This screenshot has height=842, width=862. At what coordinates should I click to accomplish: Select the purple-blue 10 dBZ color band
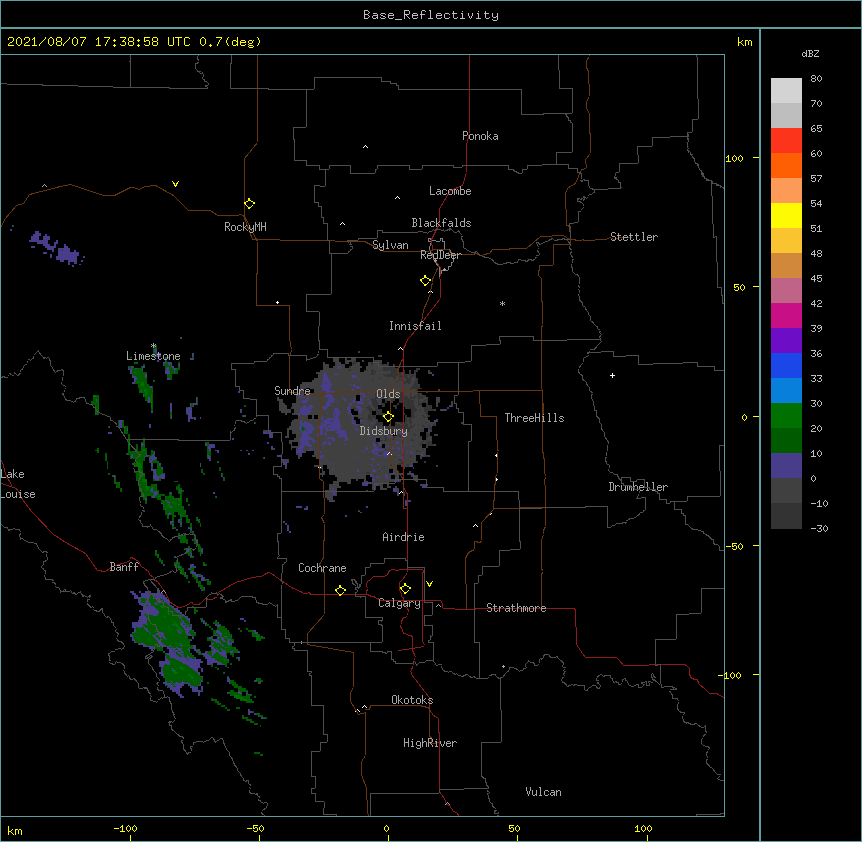(786, 465)
